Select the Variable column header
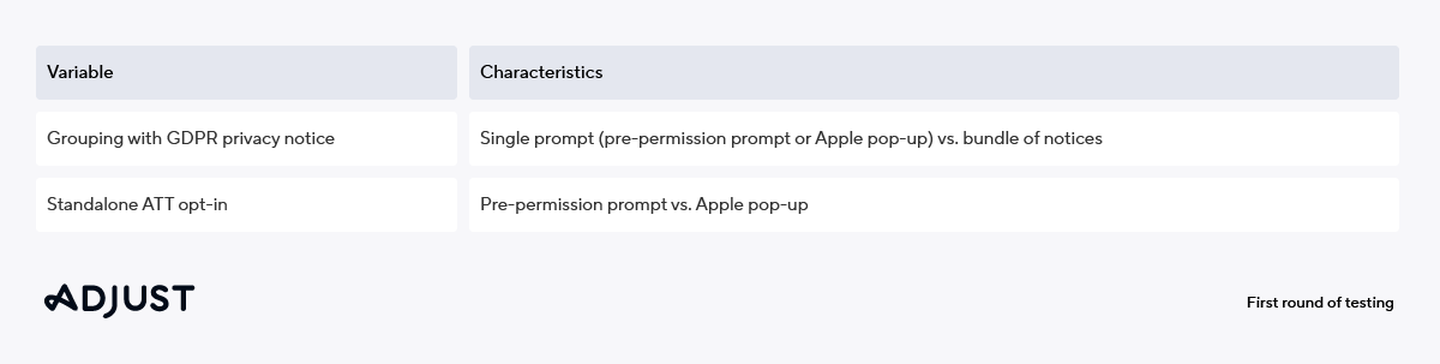 coord(246,72)
